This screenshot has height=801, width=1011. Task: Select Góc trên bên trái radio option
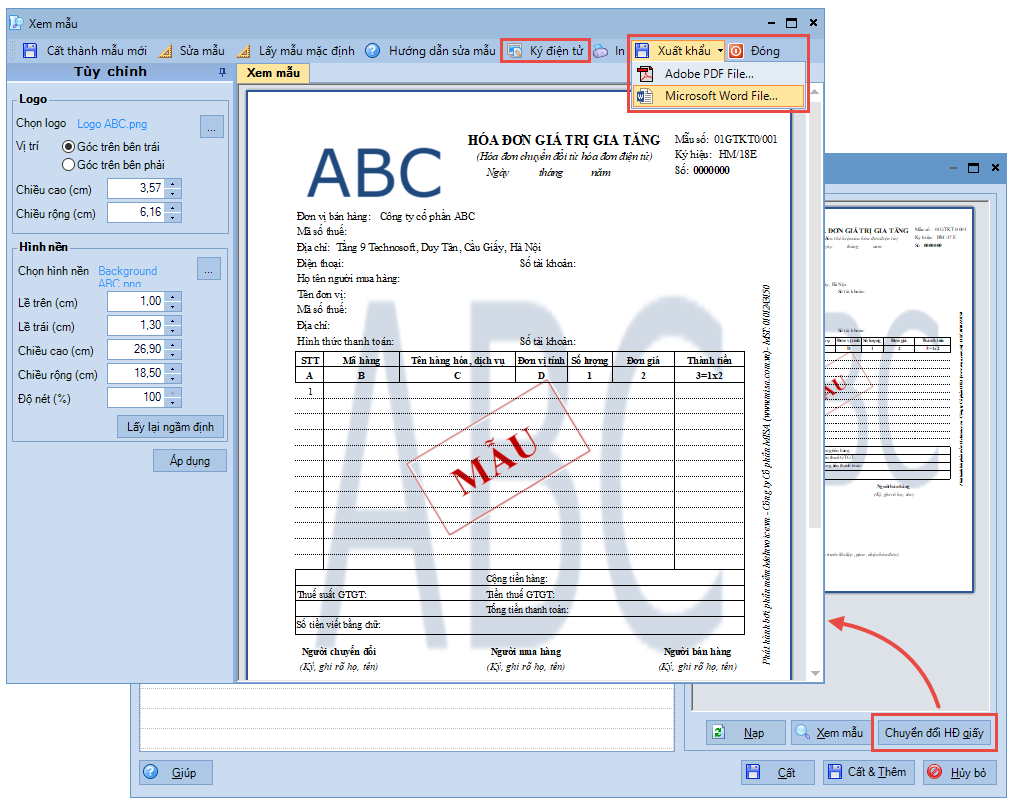pyautogui.click(x=69, y=146)
